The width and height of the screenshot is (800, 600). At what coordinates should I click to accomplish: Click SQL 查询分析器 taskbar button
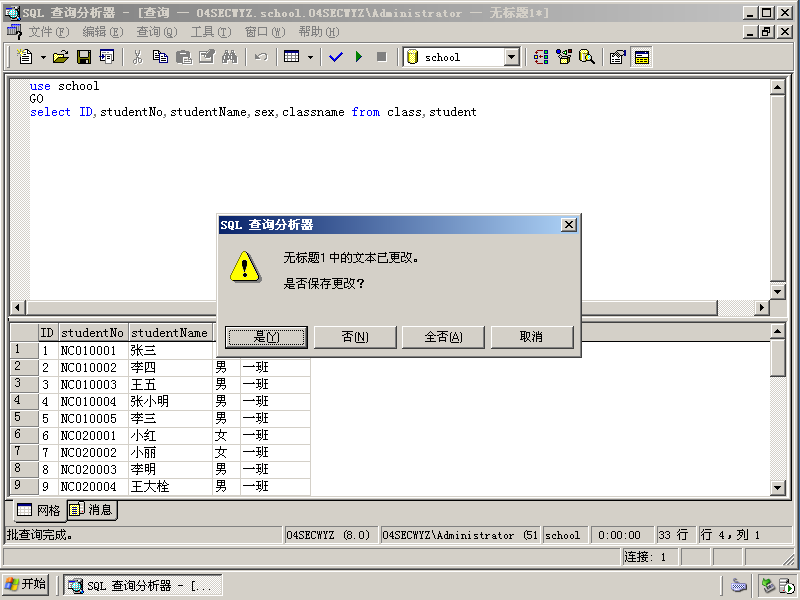click(x=142, y=586)
